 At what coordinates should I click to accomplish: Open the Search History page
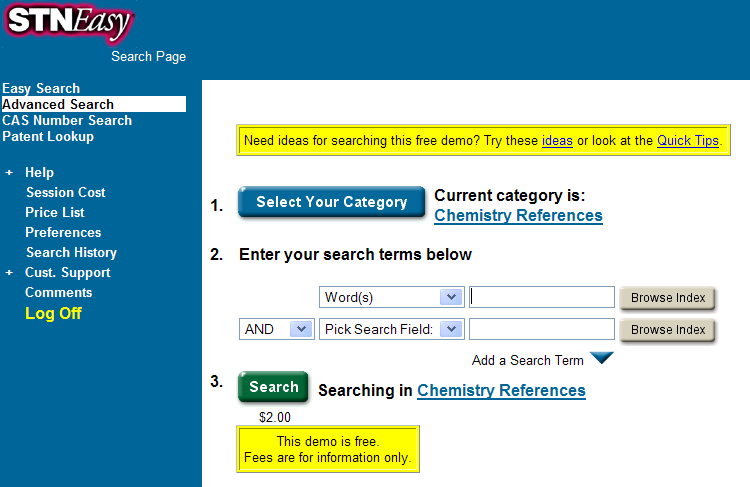pyautogui.click(x=71, y=252)
